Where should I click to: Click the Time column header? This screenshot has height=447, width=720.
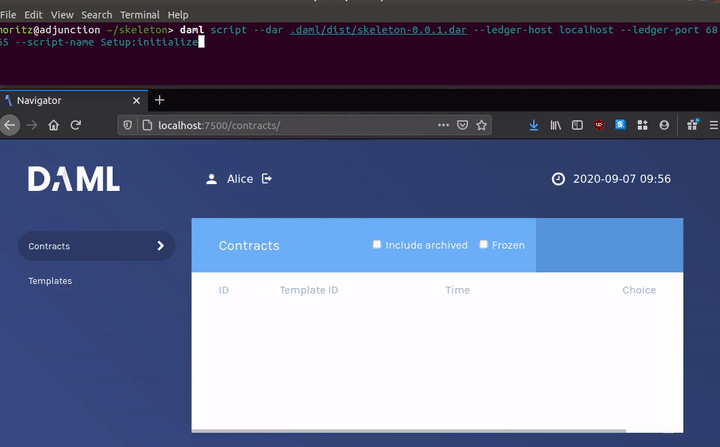tap(457, 290)
